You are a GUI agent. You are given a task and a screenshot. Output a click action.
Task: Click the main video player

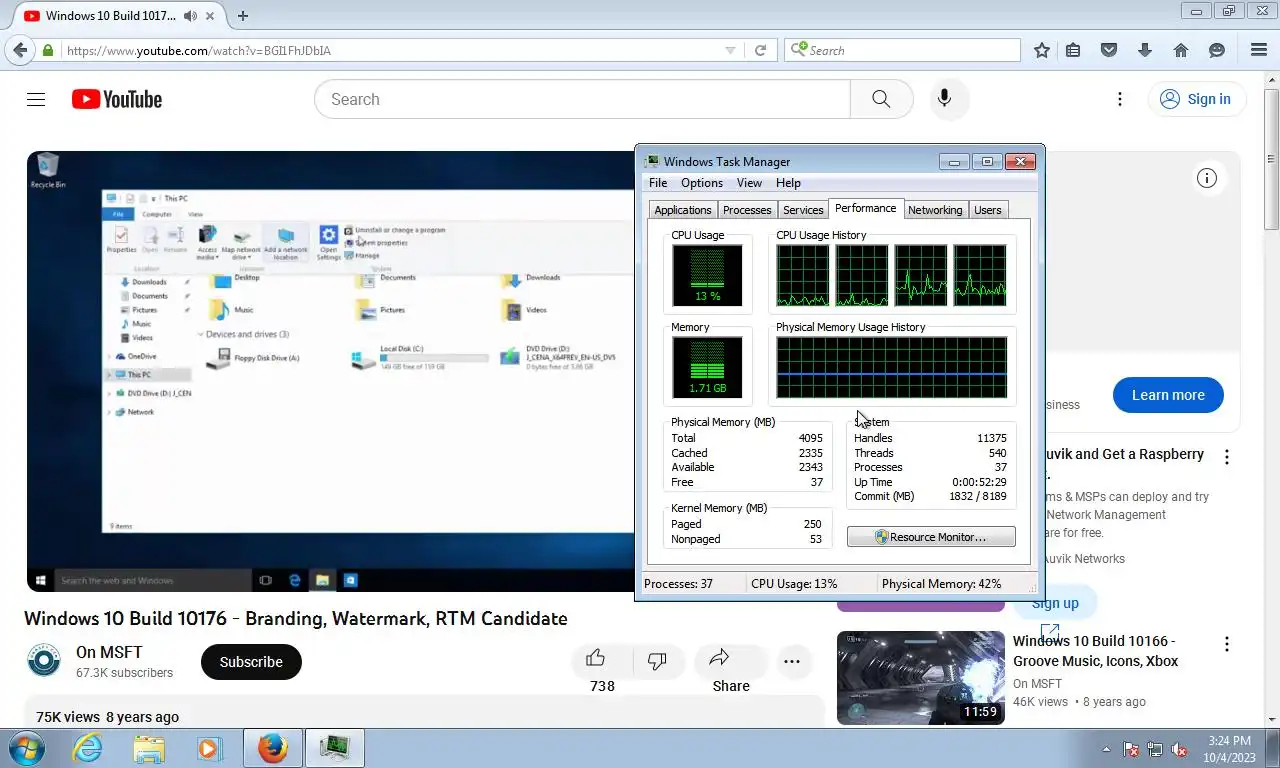pyautogui.click(x=331, y=371)
